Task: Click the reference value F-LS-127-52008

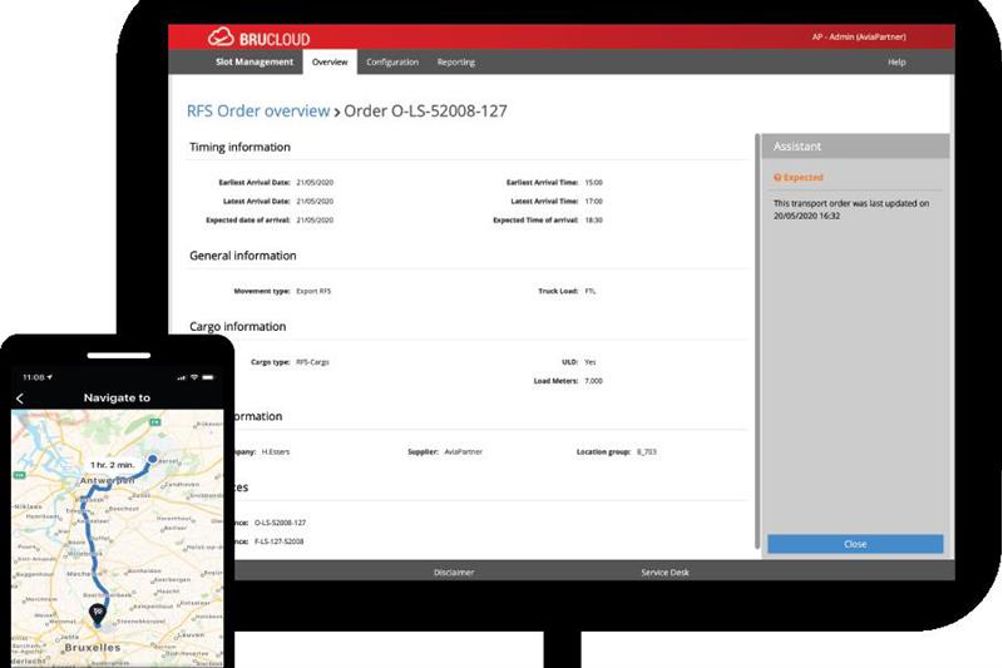Action: pyautogui.click(x=279, y=541)
